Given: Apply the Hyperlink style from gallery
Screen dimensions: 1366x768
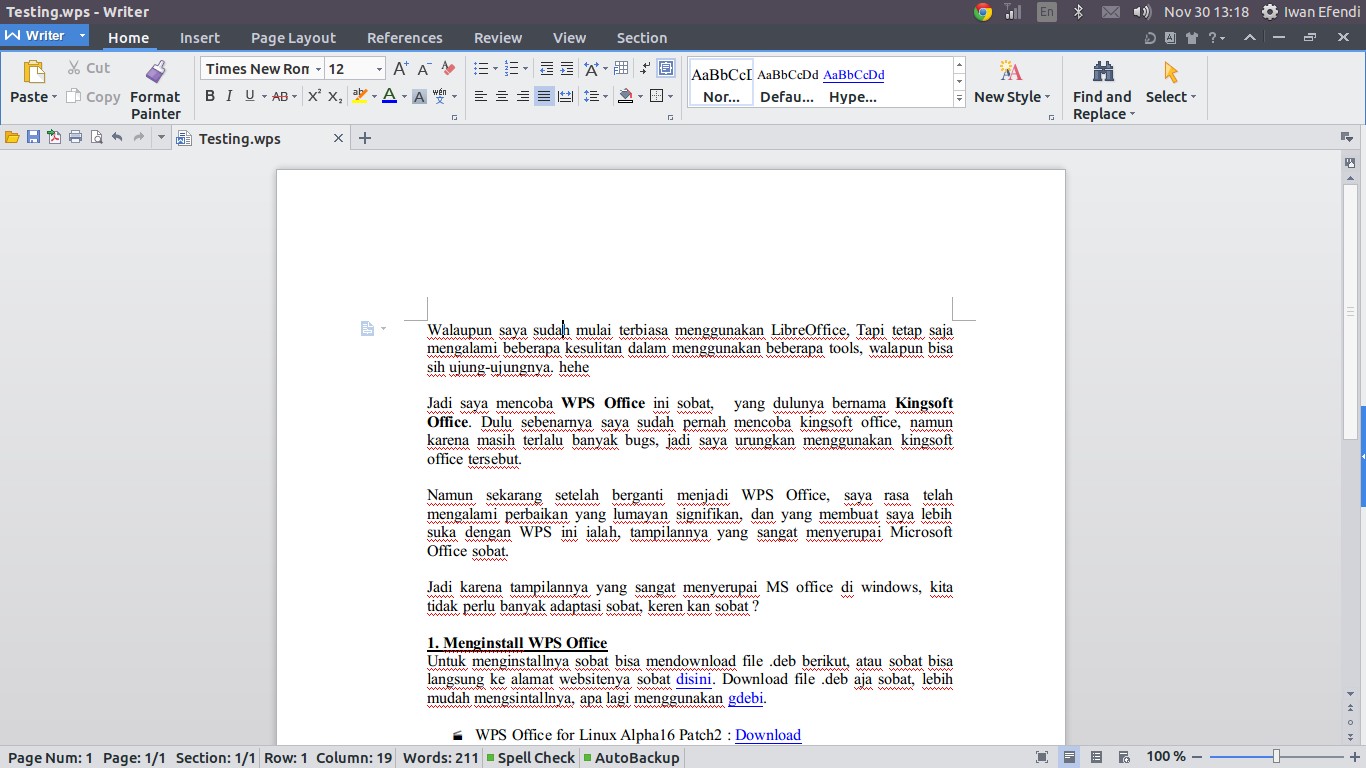Looking at the screenshot, I should click(854, 83).
